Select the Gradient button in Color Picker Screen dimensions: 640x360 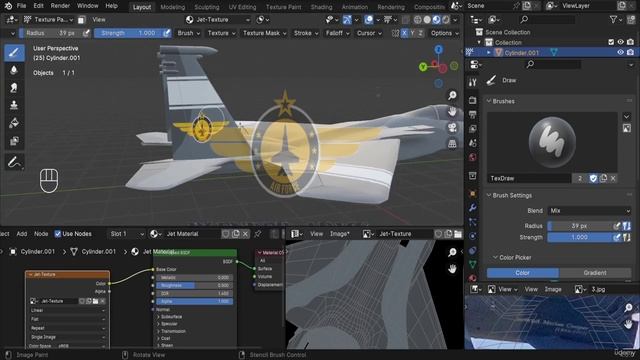[x=595, y=273]
